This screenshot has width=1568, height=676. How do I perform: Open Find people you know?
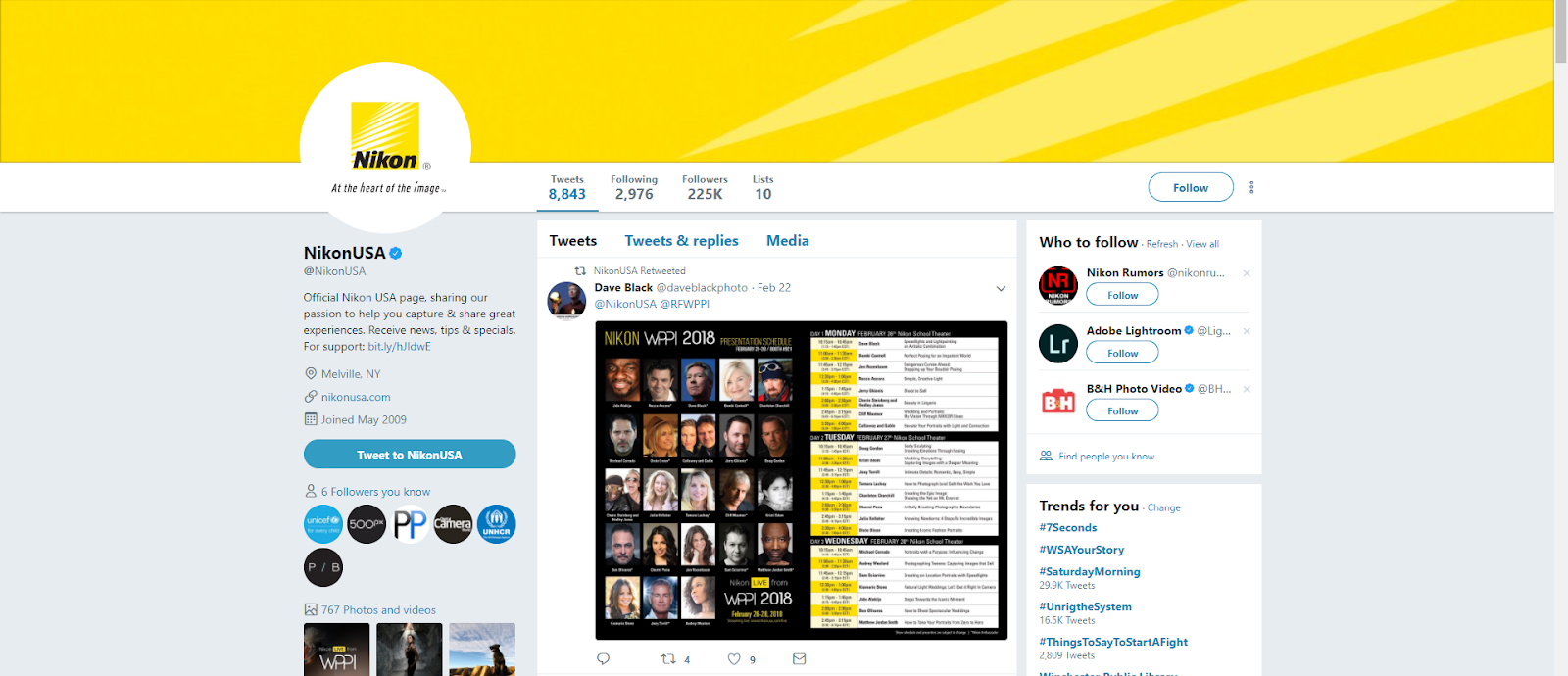click(1106, 457)
